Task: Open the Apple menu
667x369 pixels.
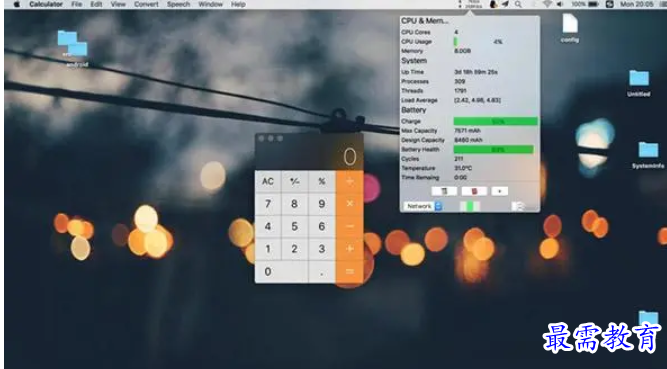Action: coord(17,4)
